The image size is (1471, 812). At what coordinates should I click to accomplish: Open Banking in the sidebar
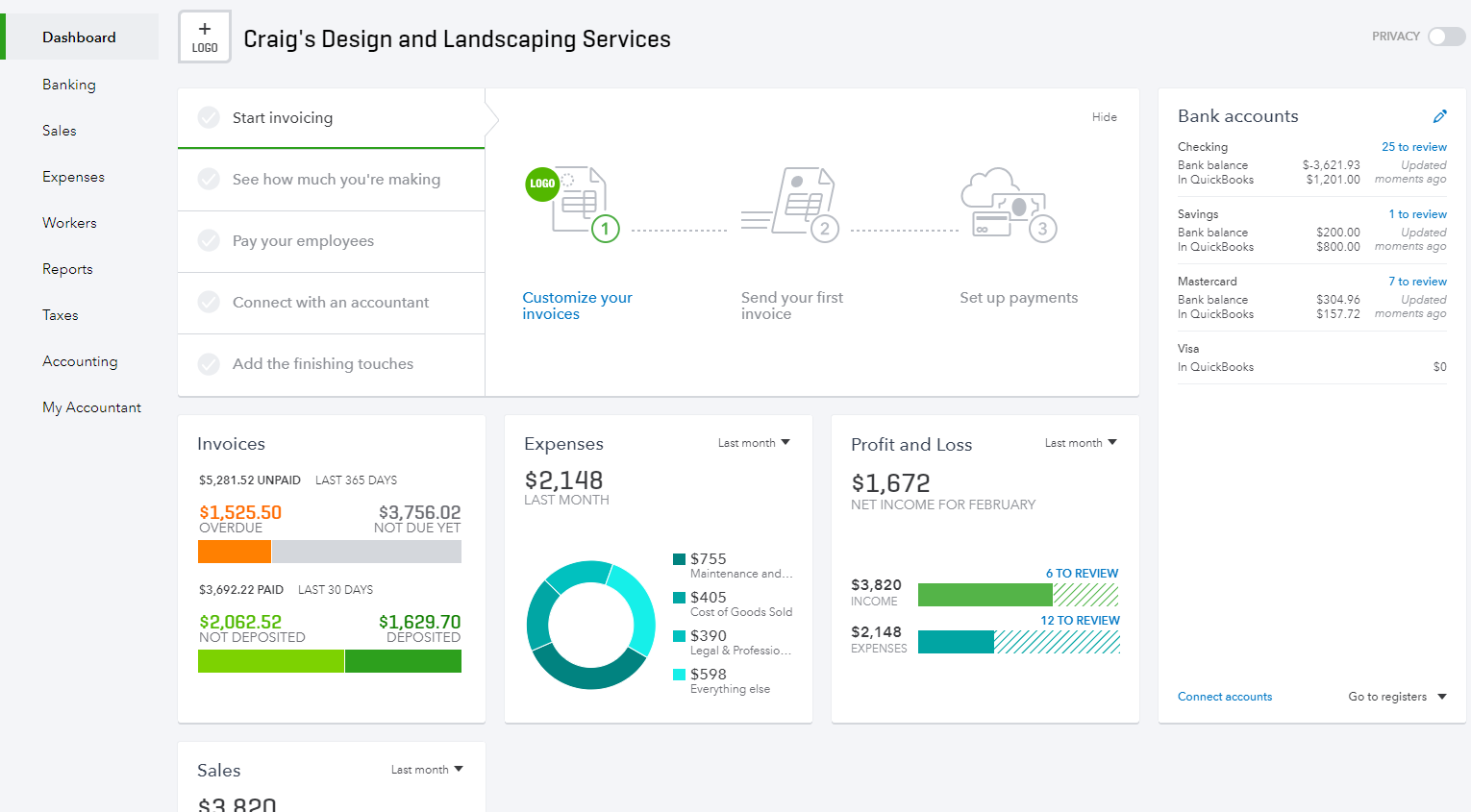(69, 85)
